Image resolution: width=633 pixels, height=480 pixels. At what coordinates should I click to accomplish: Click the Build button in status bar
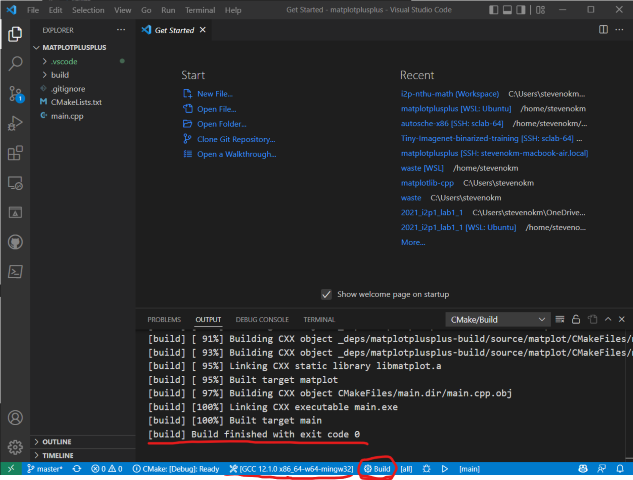click(x=377, y=469)
